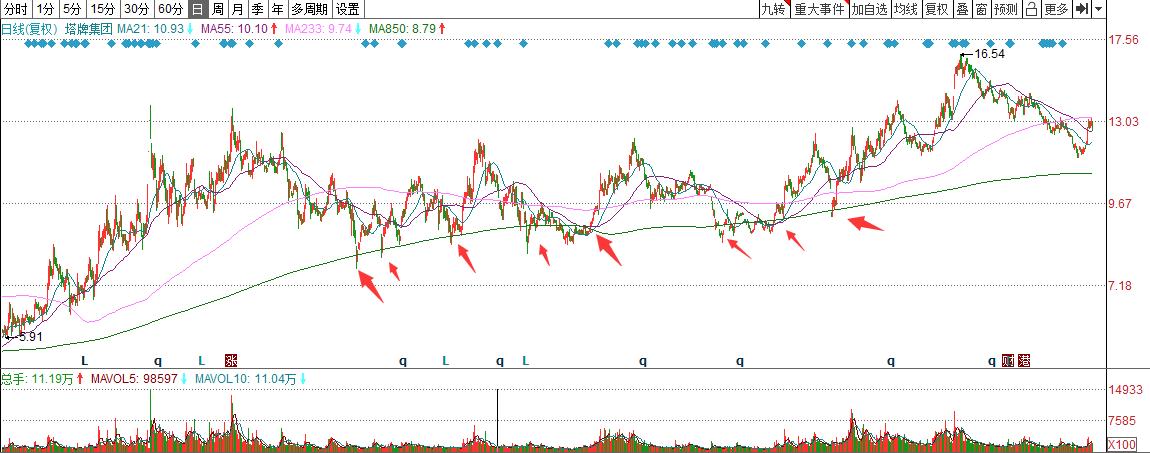Switch to the 30分 tab
The width and height of the screenshot is (1150, 453).
pyautogui.click(x=137, y=10)
